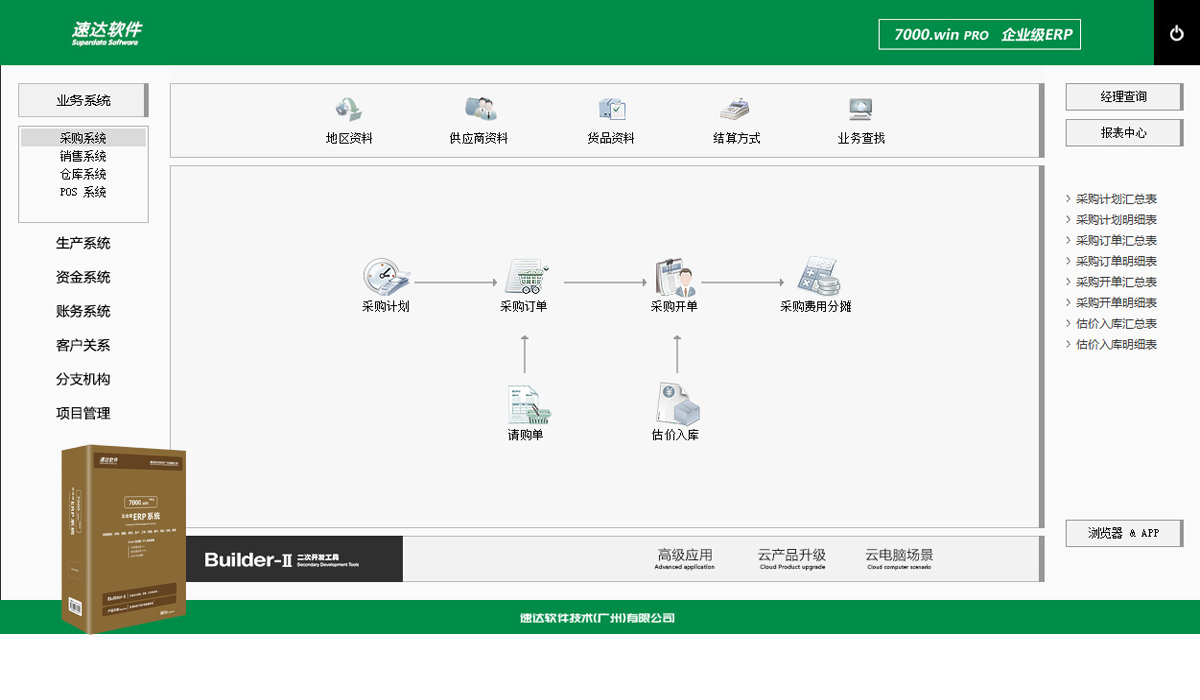The height and width of the screenshot is (700, 1200).
Task: Click the 浏览器 & APP button
Action: [1124, 533]
